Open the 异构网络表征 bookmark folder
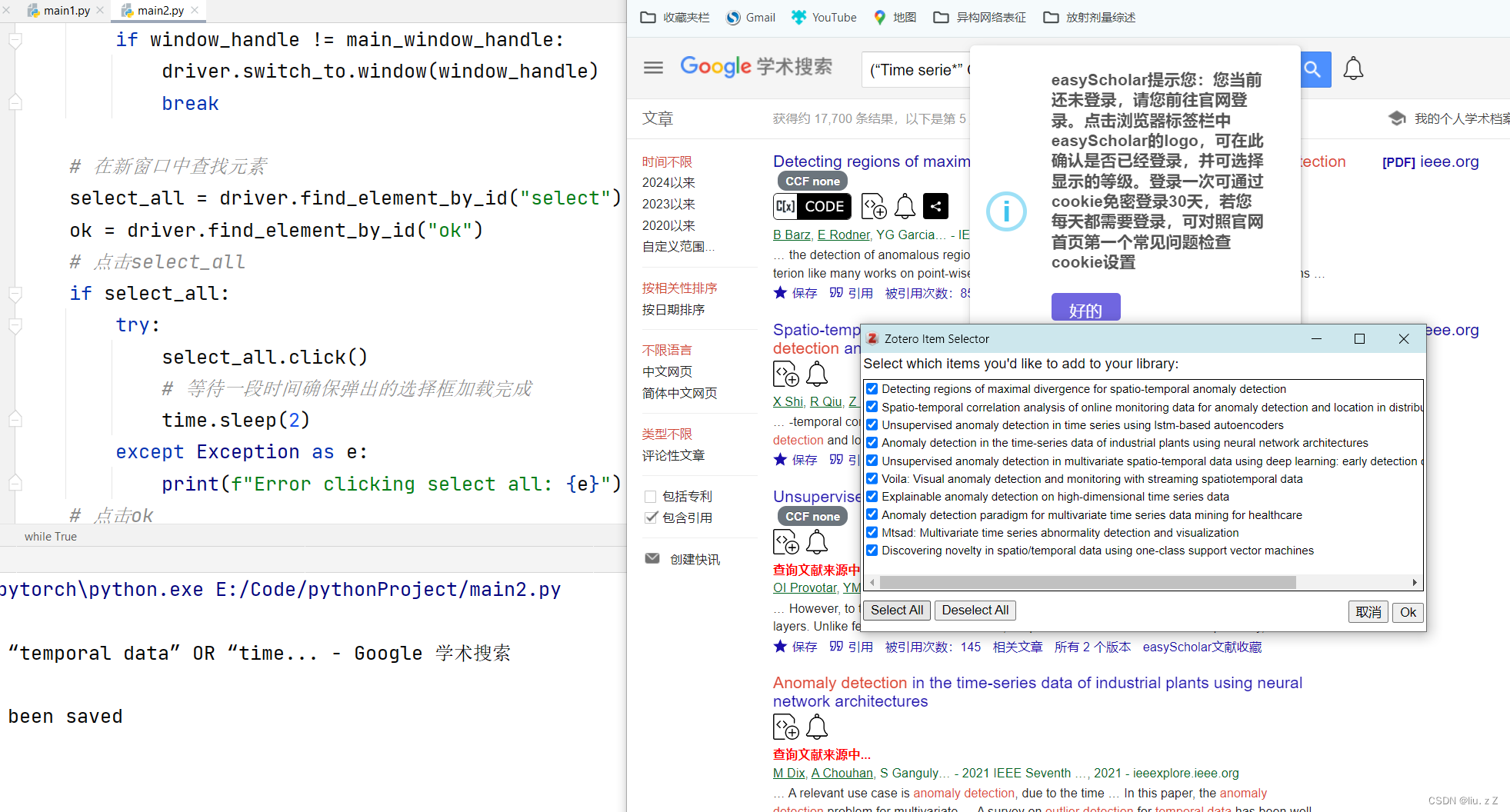The image size is (1510, 812). tap(979, 17)
